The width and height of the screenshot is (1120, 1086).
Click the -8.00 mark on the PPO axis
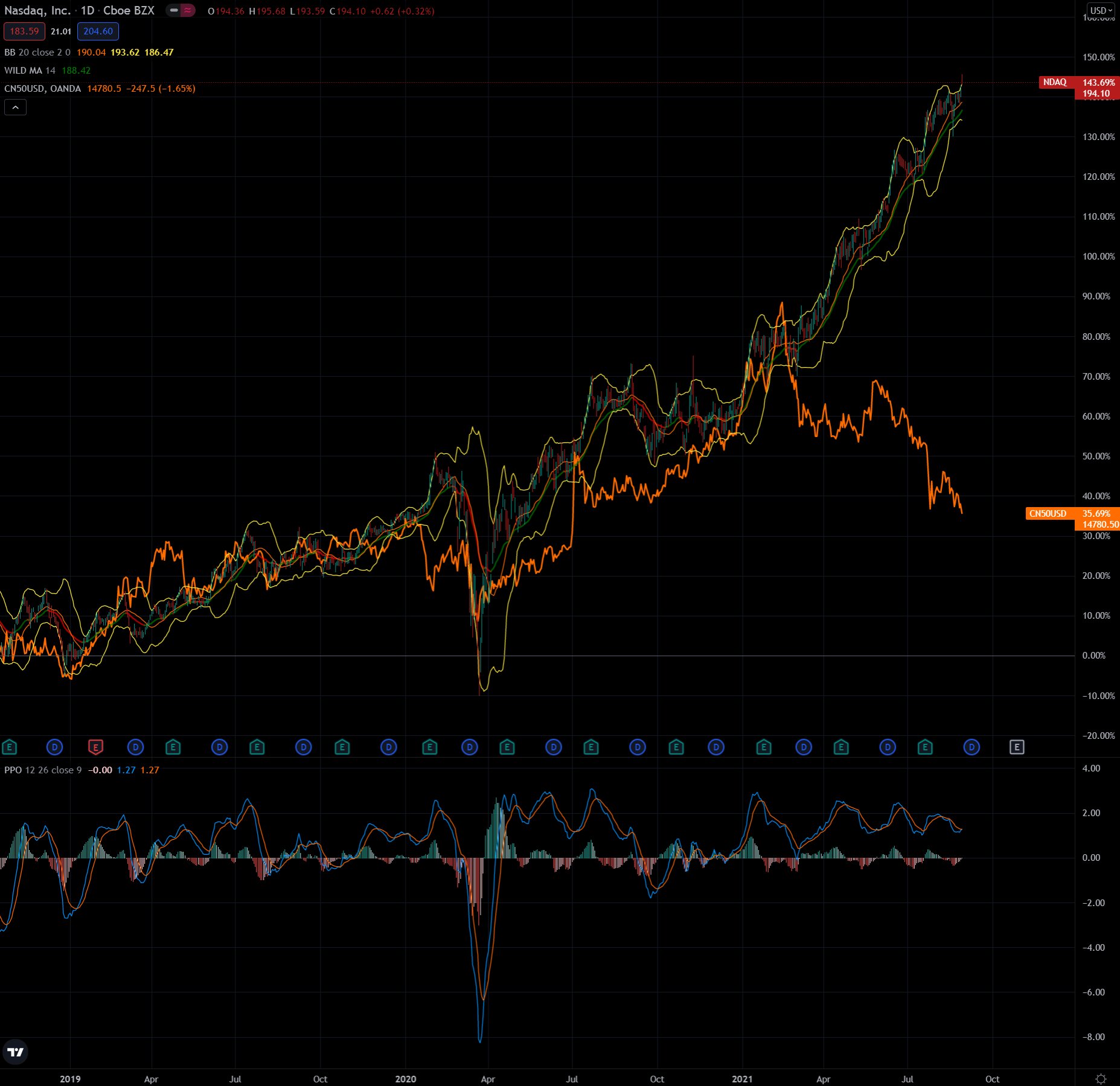[1092, 1037]
